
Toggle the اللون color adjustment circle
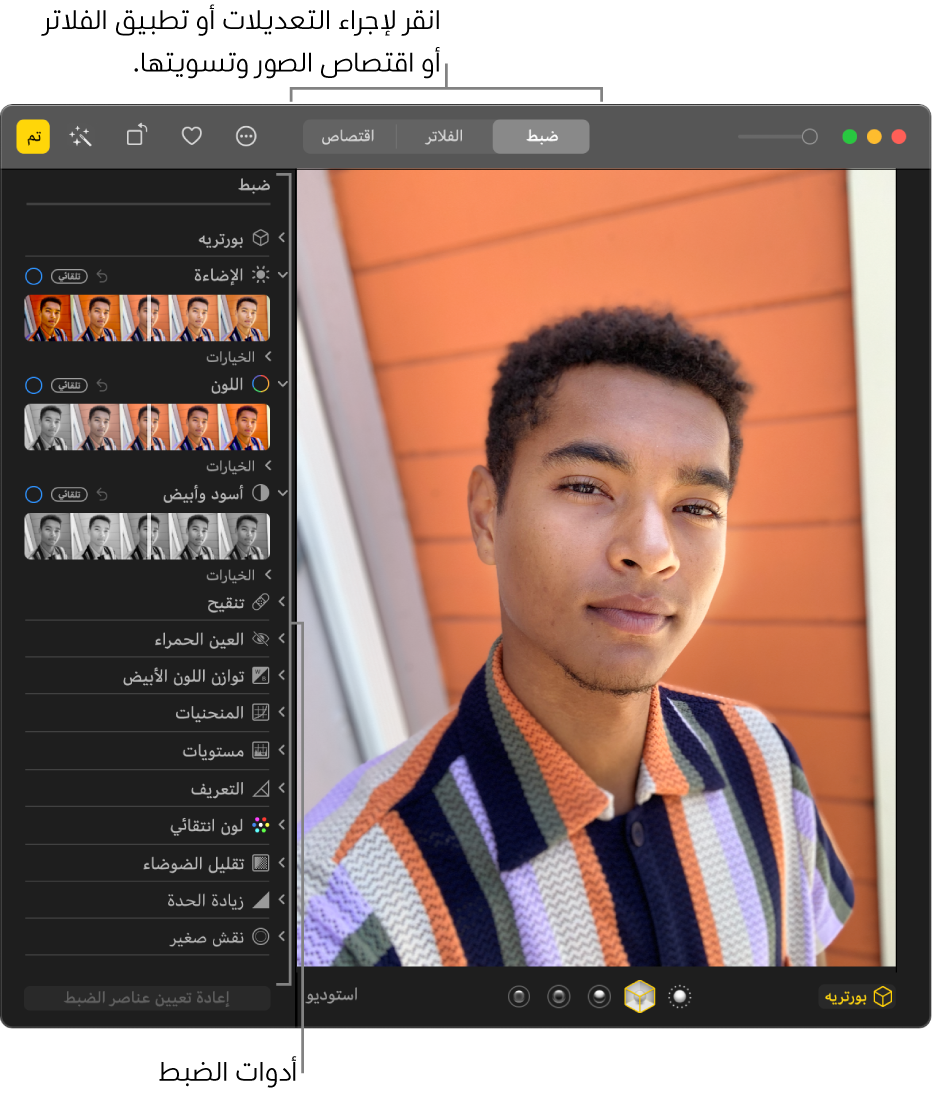pyautogui.click(x=33, y=384)
